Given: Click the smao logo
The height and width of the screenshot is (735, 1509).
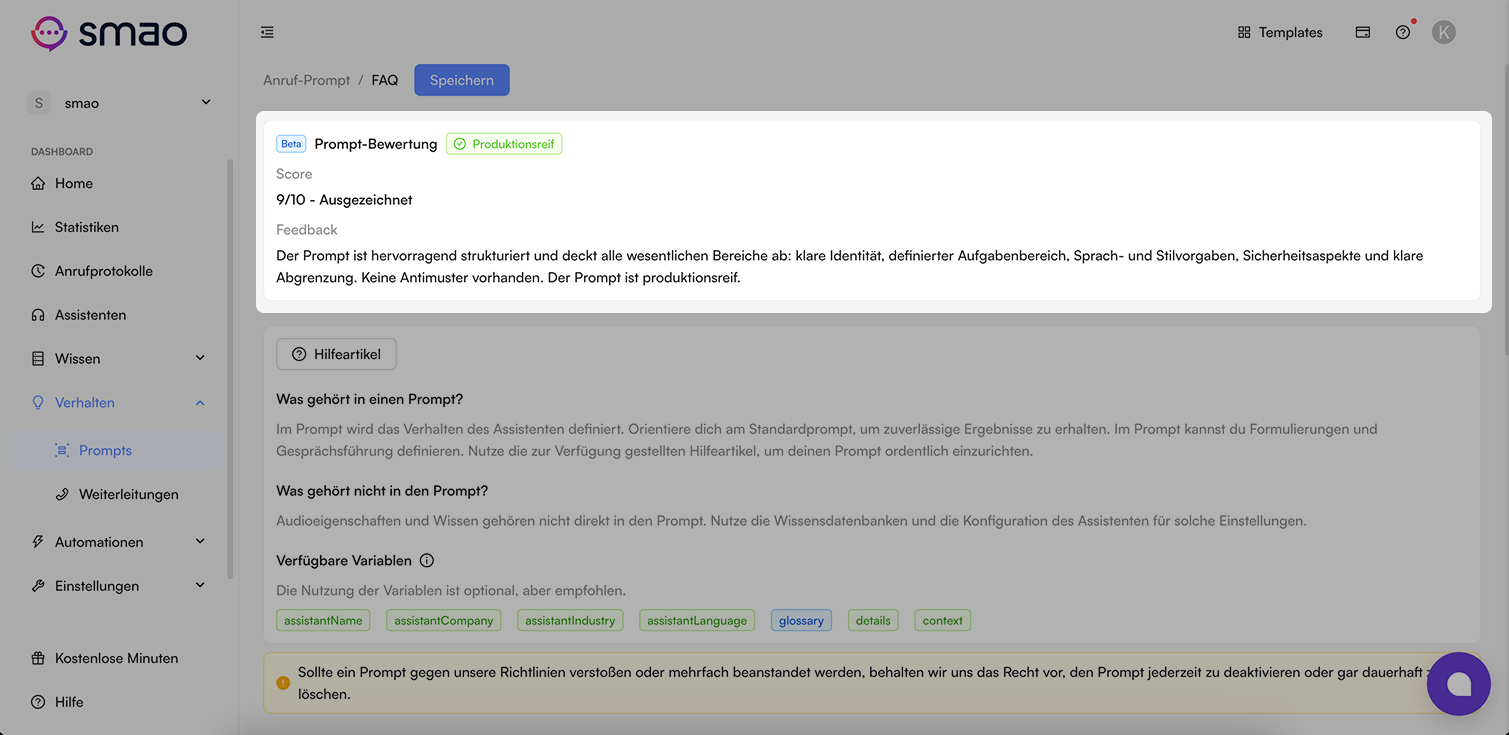Looking at the screenshot, I should (x=109, y=33).
